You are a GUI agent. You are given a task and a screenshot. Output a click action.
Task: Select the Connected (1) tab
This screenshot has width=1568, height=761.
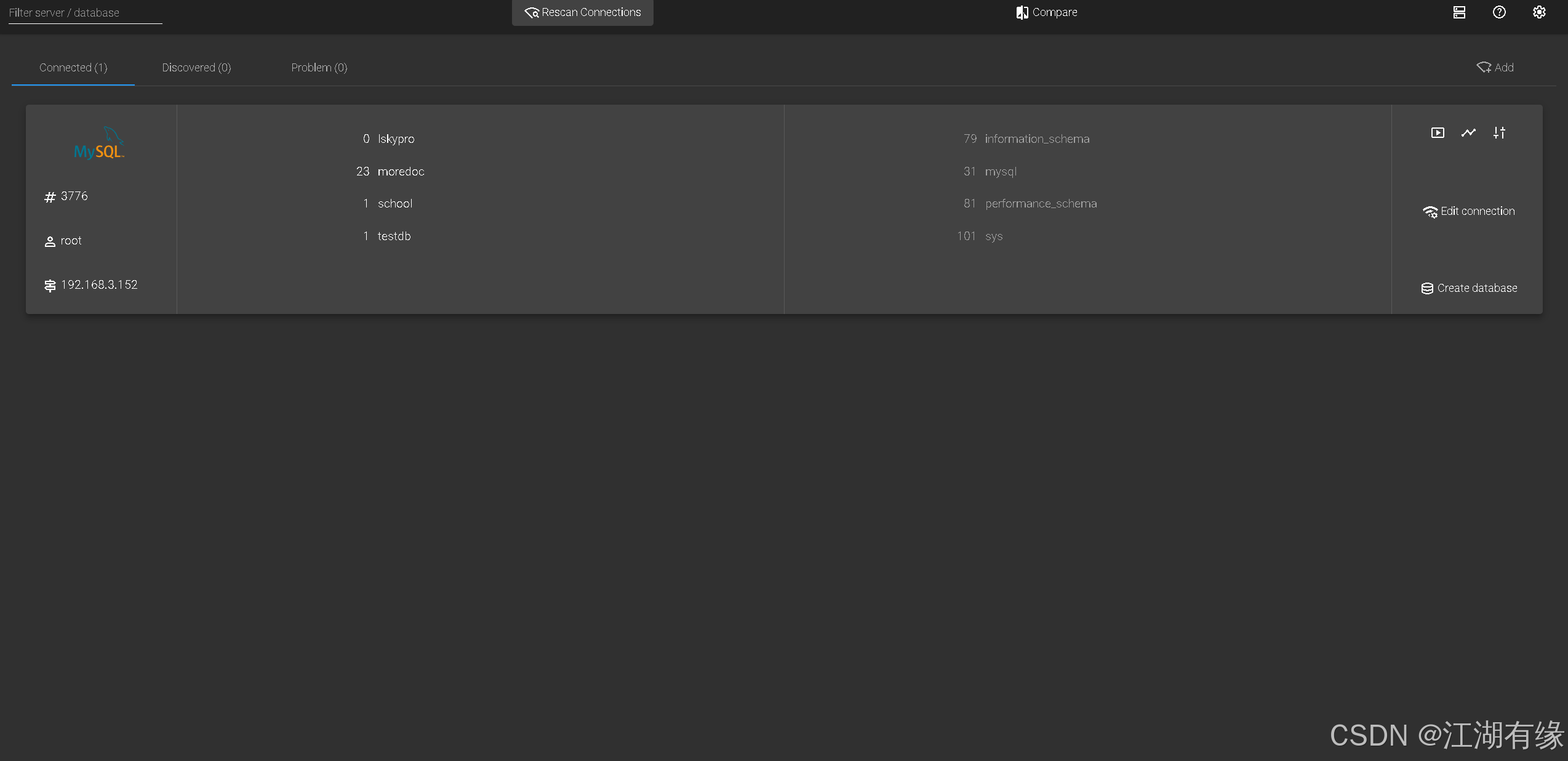pos(73,68)
